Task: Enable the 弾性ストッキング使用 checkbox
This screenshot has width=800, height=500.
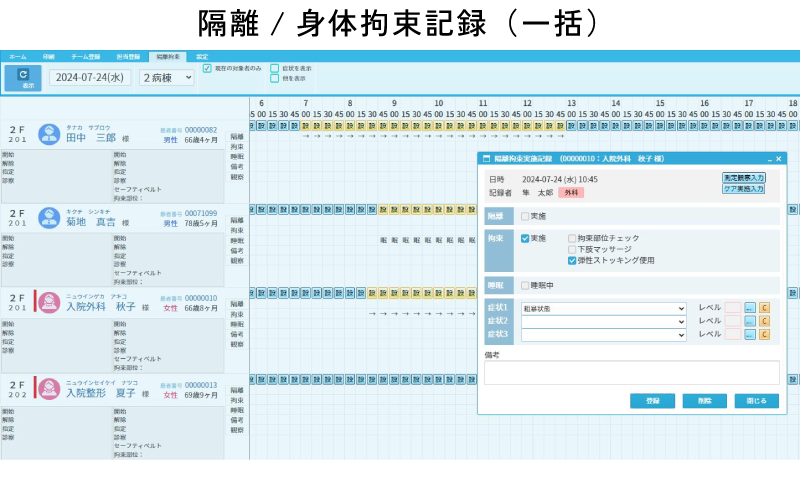Action: pos(572,260)
